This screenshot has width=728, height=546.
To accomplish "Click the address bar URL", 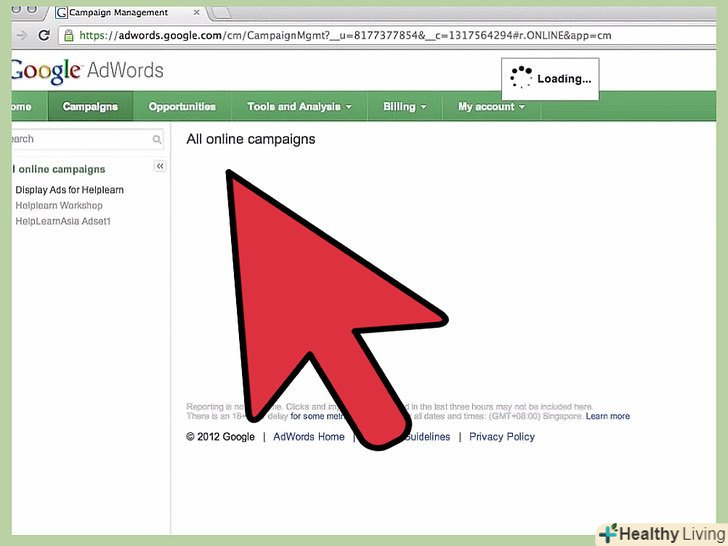I will pos(345,35).
